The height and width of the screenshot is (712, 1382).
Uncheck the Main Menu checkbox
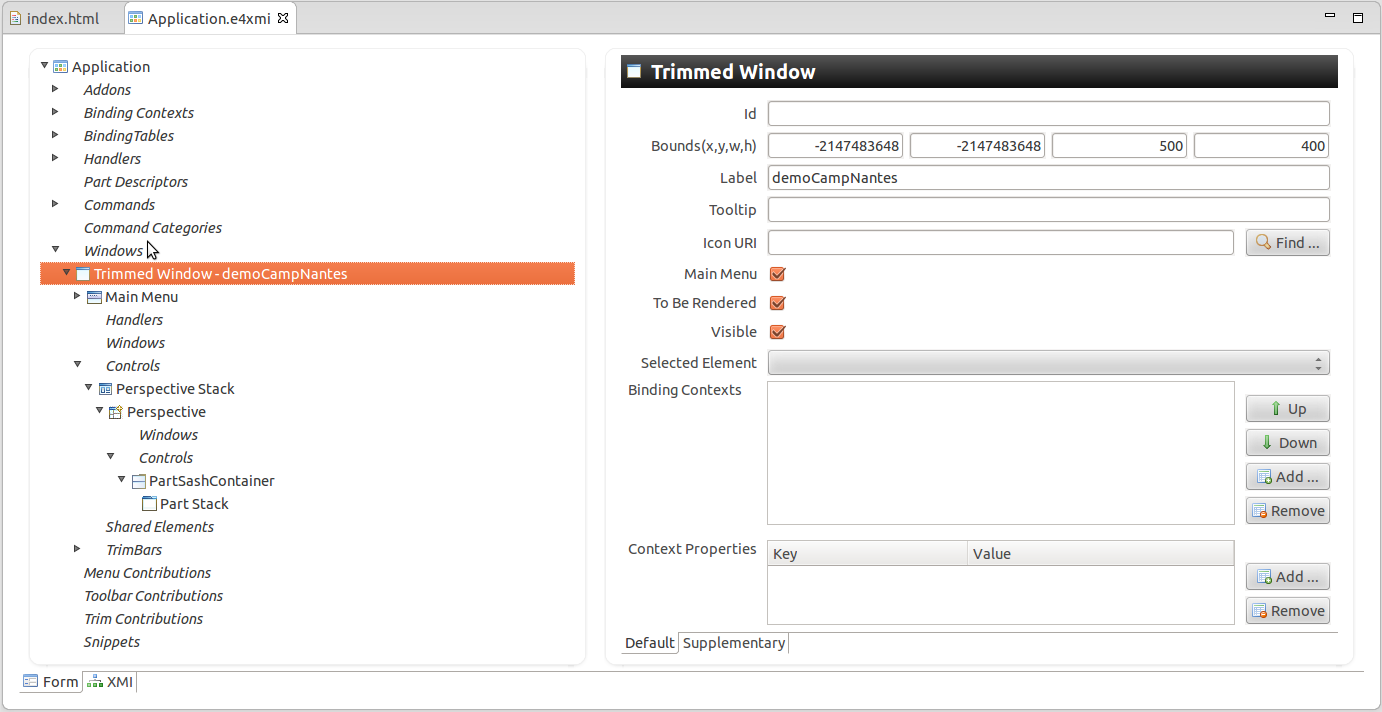coord(777,274)
